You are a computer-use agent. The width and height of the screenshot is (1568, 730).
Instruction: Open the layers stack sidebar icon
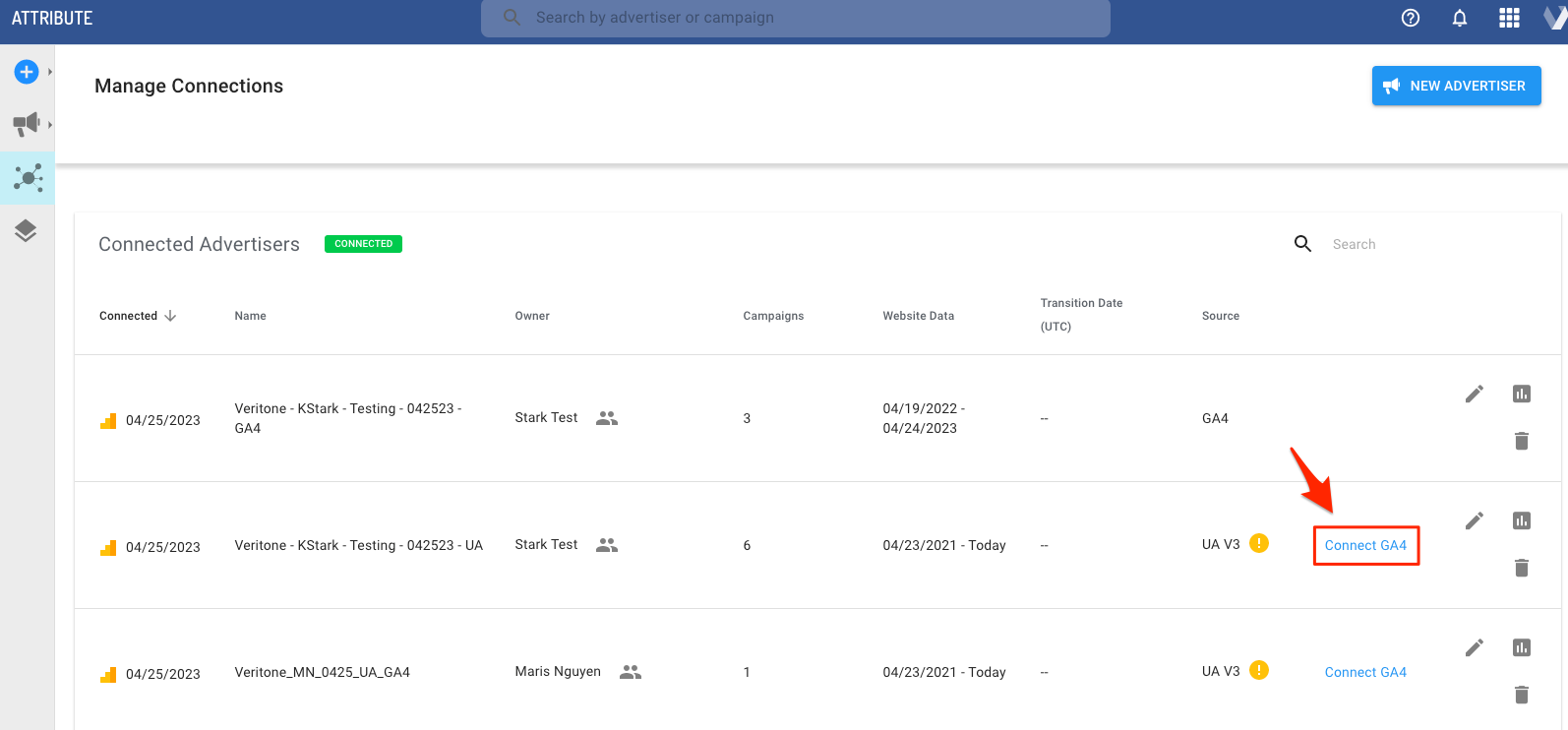coord(26,231)
